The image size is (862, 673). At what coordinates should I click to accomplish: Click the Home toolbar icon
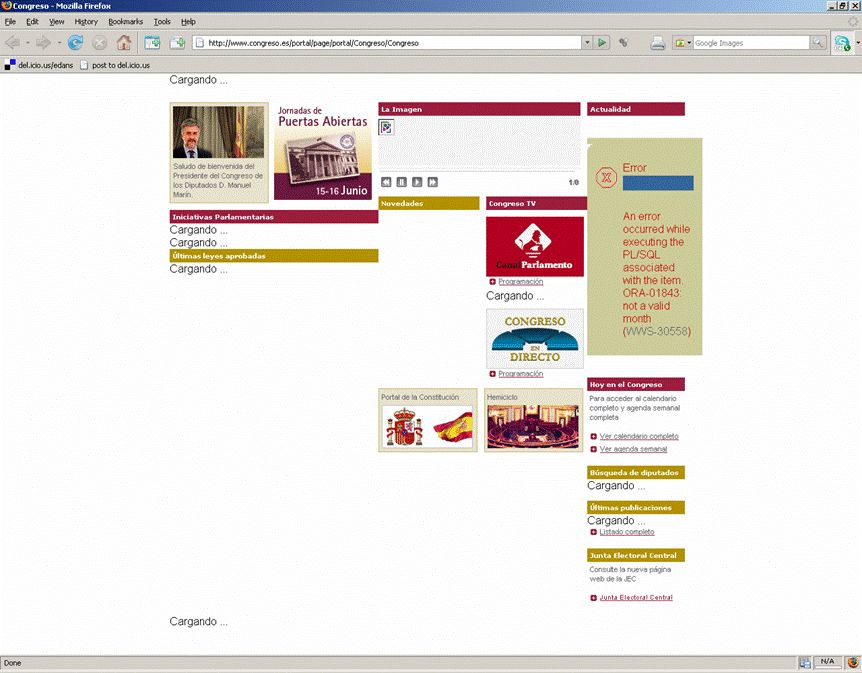click(124, 43)
